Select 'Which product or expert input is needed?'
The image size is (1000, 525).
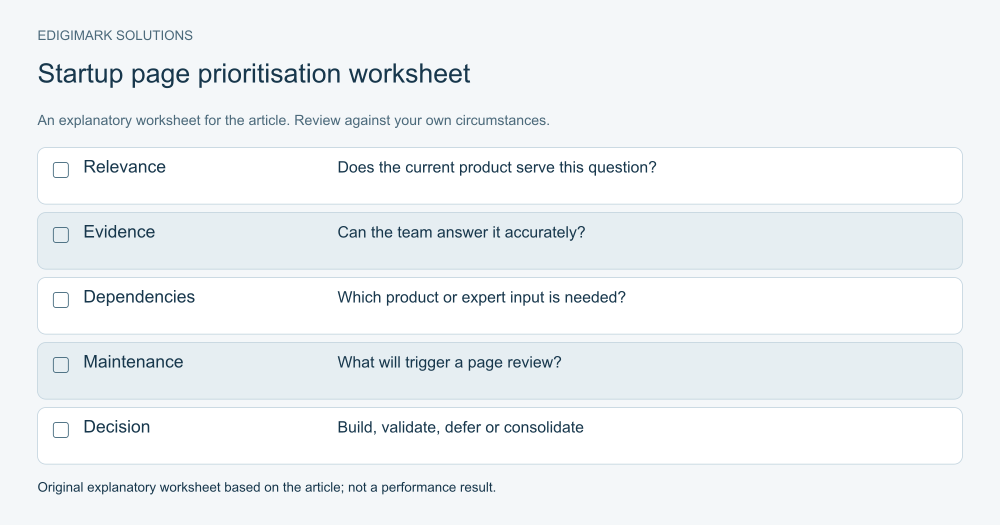tap(482, 298)
